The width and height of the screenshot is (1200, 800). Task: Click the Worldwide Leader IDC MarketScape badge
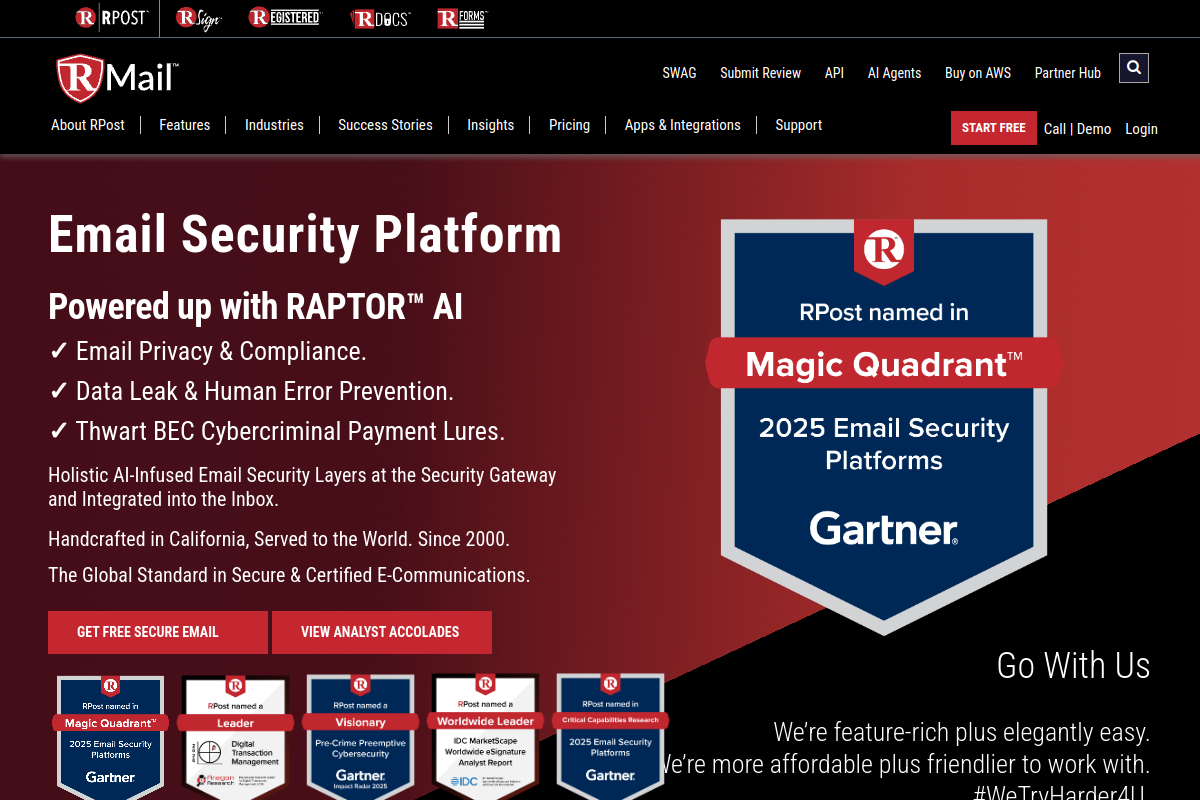pyautogui.click(x=485, y=738)
